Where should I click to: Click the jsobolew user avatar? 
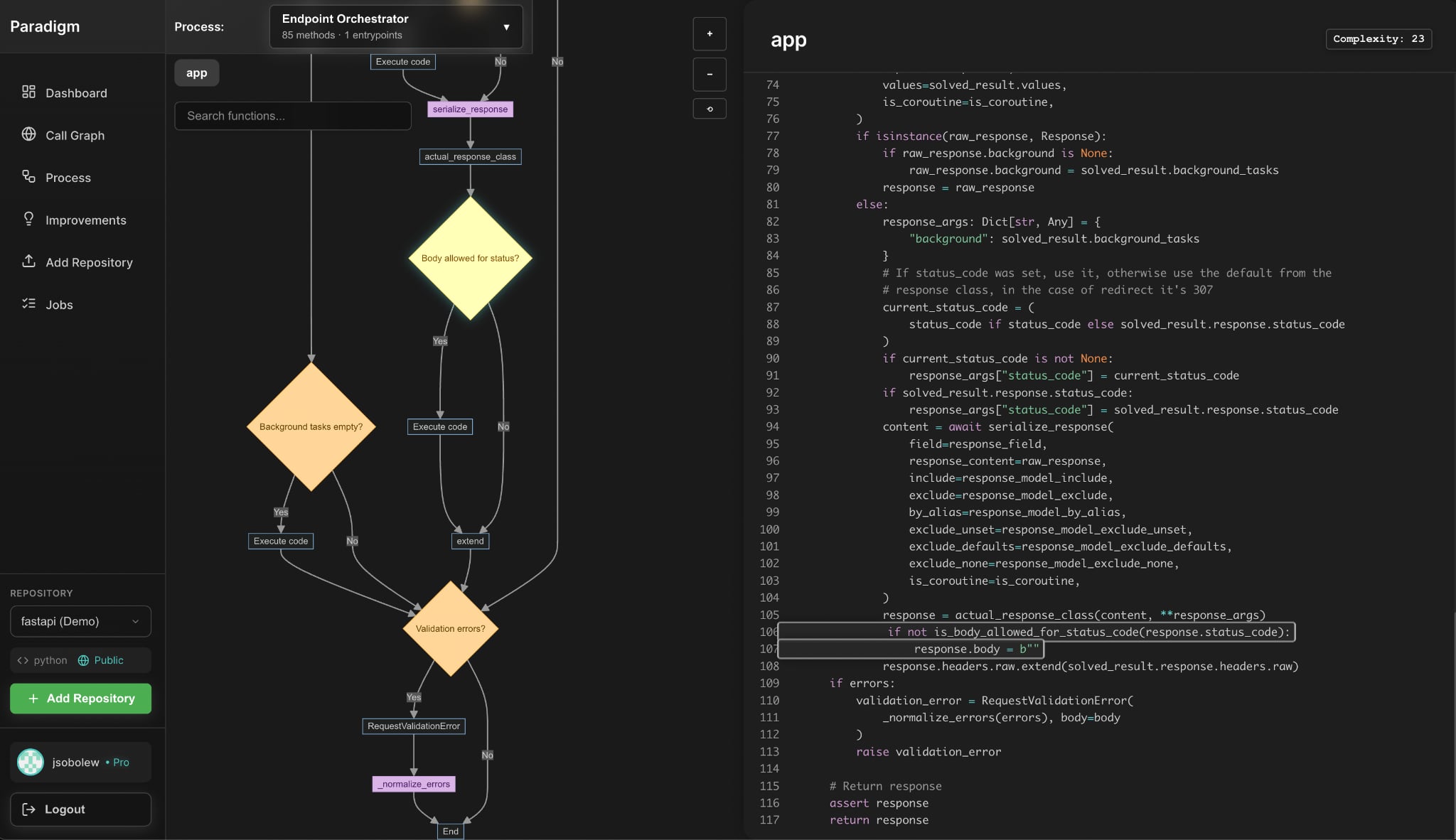click(31, 762)
